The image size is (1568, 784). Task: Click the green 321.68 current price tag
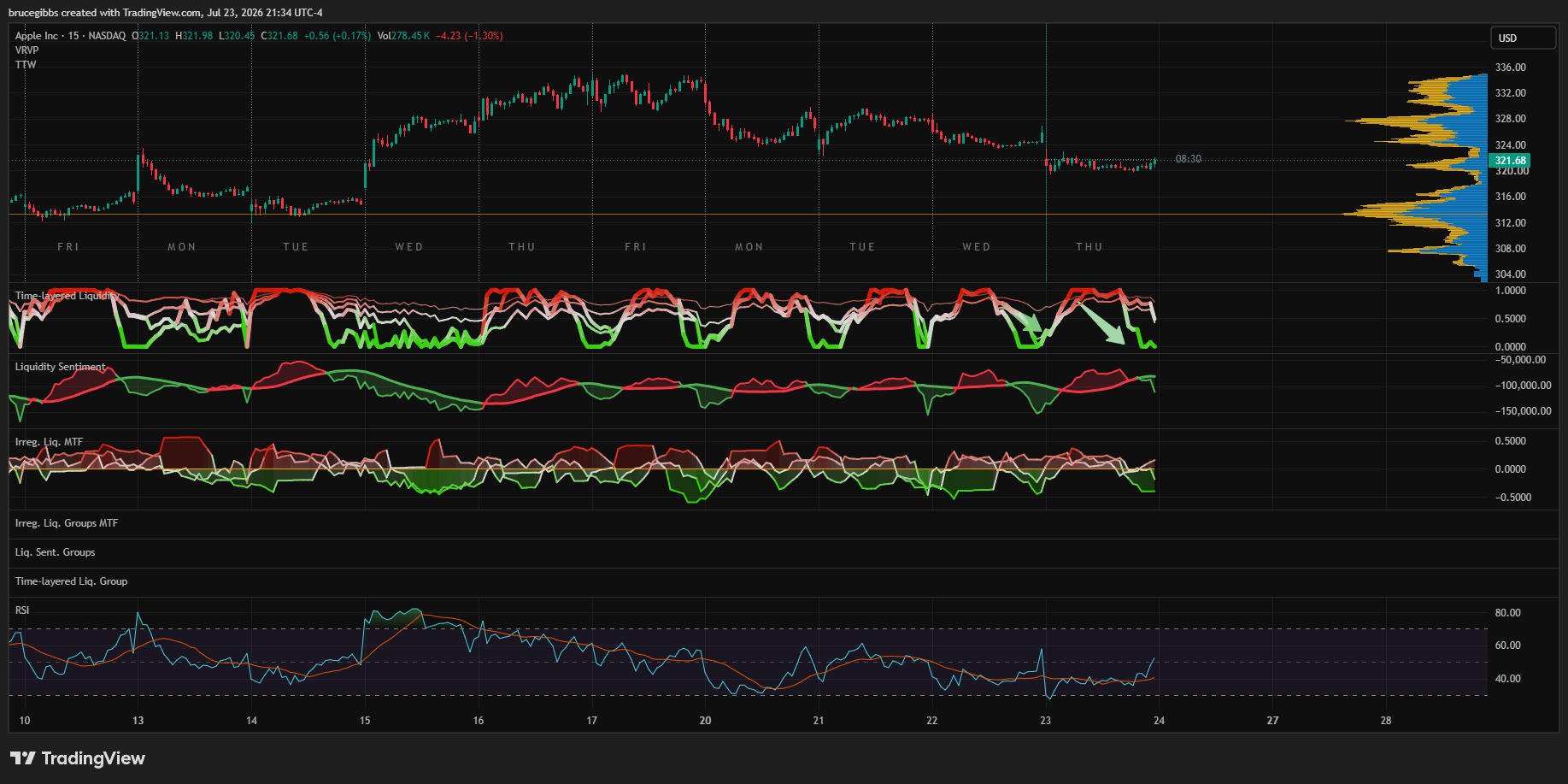[1510, 161]
